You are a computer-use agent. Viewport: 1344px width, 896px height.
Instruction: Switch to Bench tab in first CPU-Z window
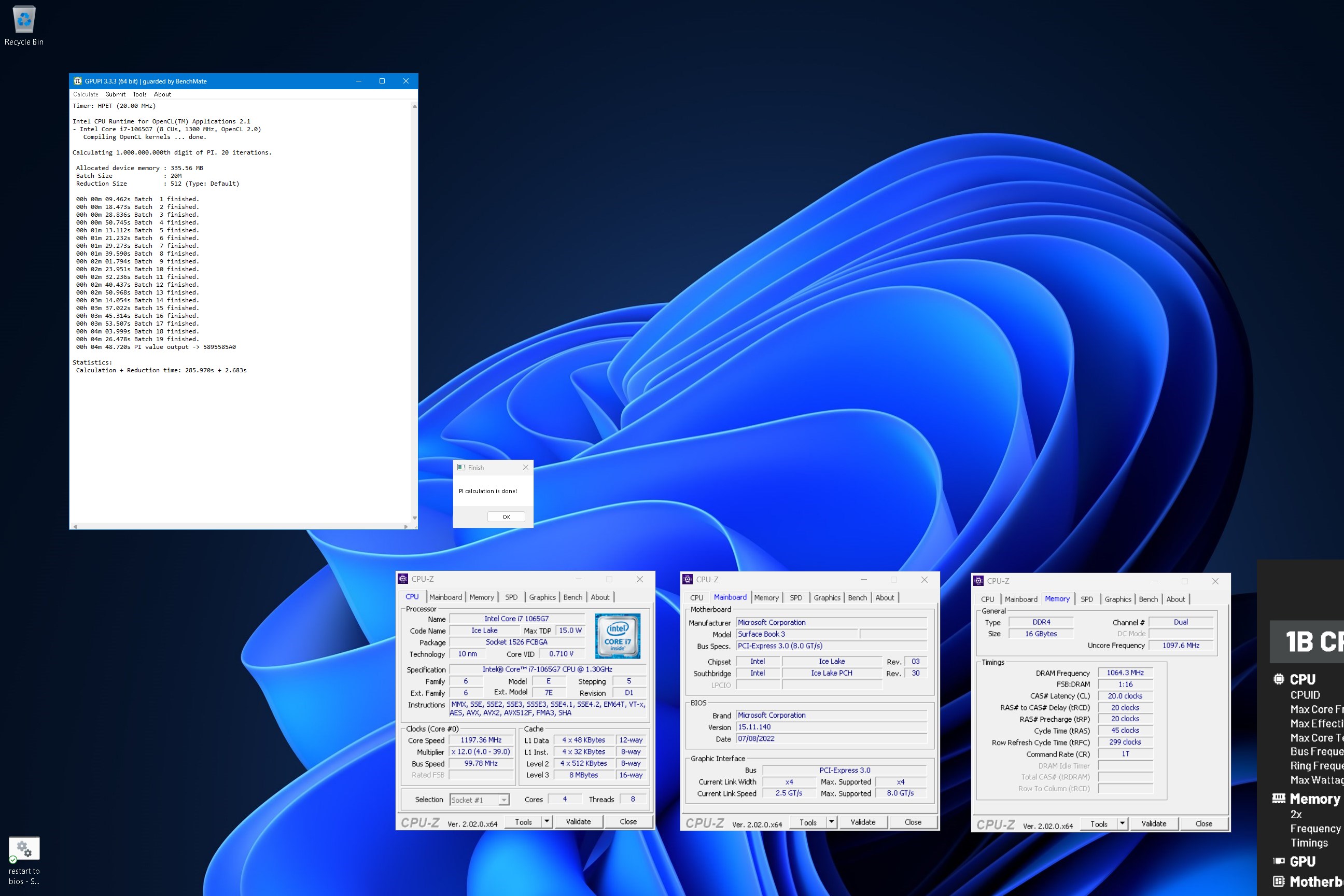point(572,597)
